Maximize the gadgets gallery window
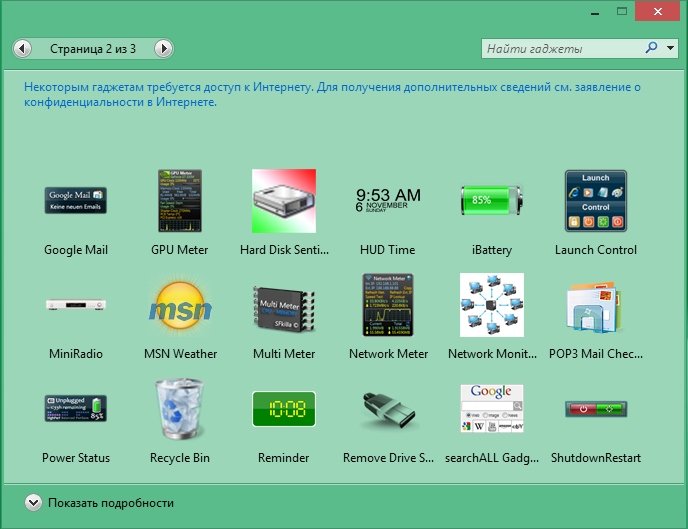This screenshot has height=529, width=688. point(622,11)
